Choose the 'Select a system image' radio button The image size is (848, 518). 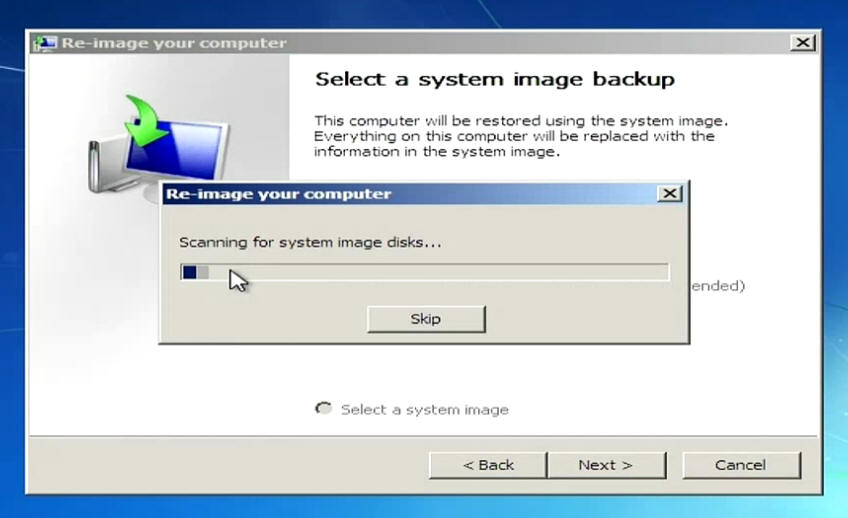323,409
